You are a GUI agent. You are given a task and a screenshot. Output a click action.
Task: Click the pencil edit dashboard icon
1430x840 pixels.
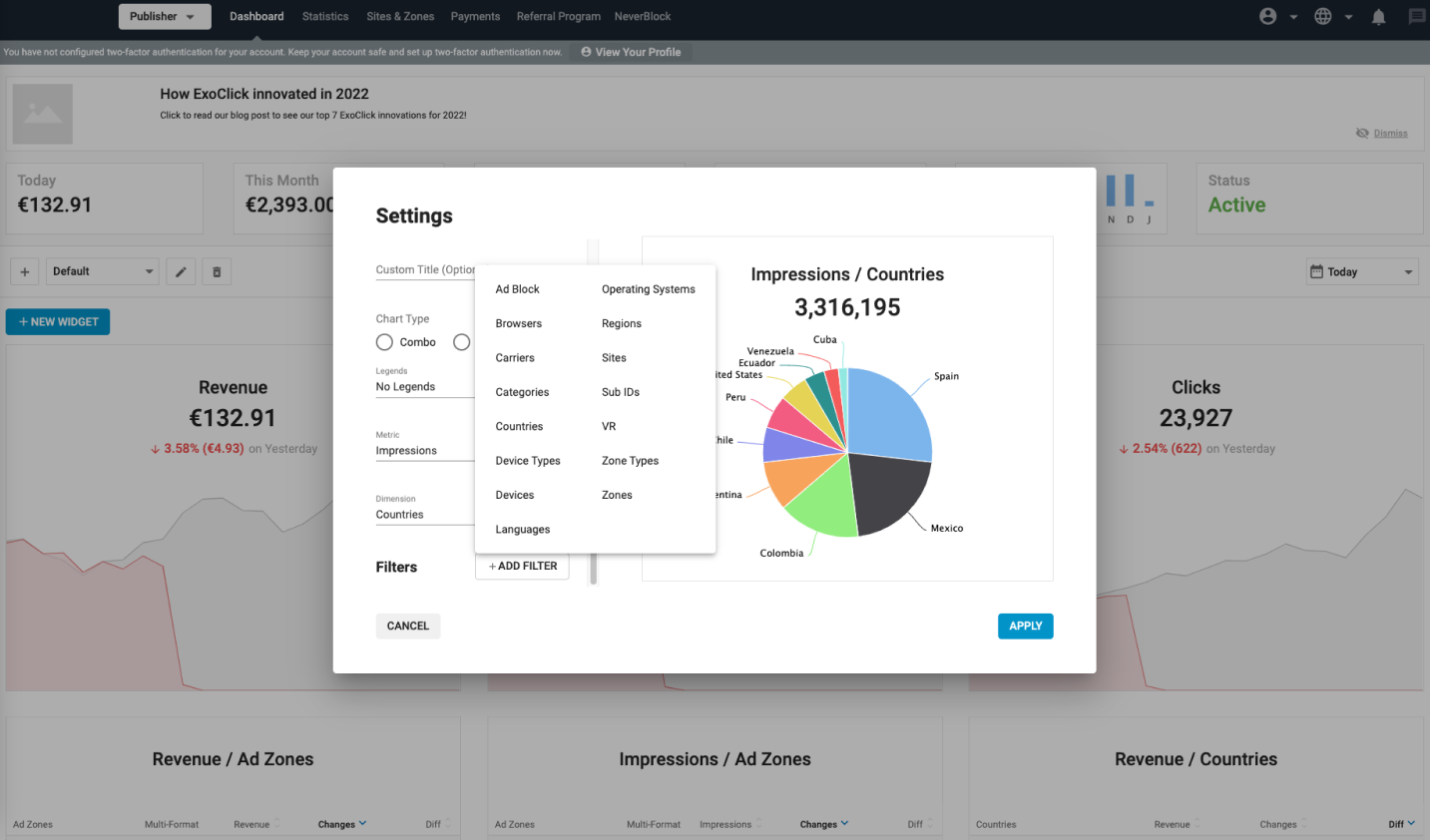(x=181, y=271)
